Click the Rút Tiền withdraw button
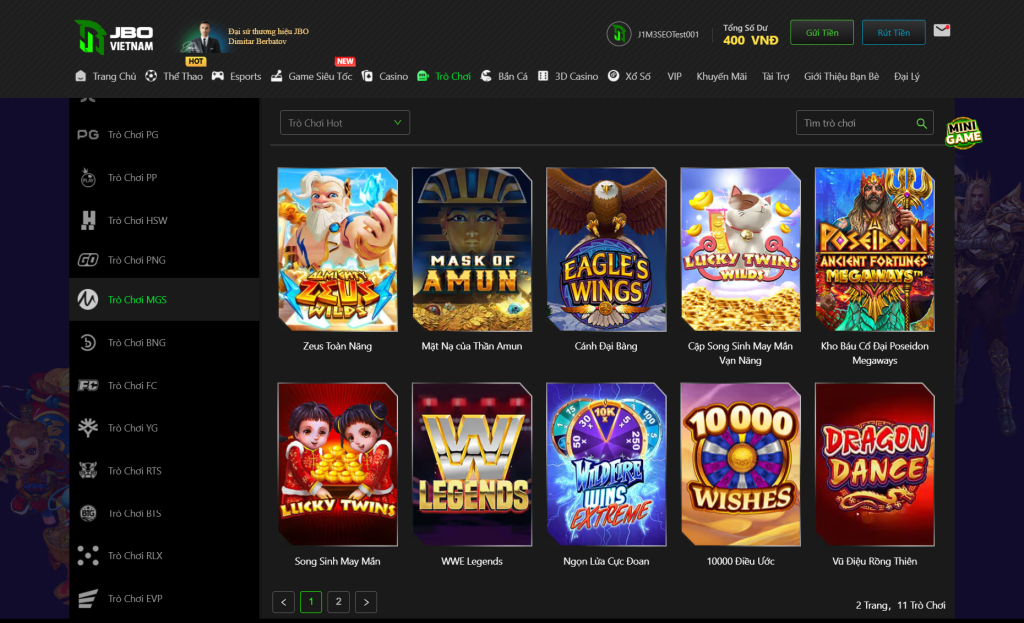Screen dimensions: 1024x623 click(x=893, y=33)
